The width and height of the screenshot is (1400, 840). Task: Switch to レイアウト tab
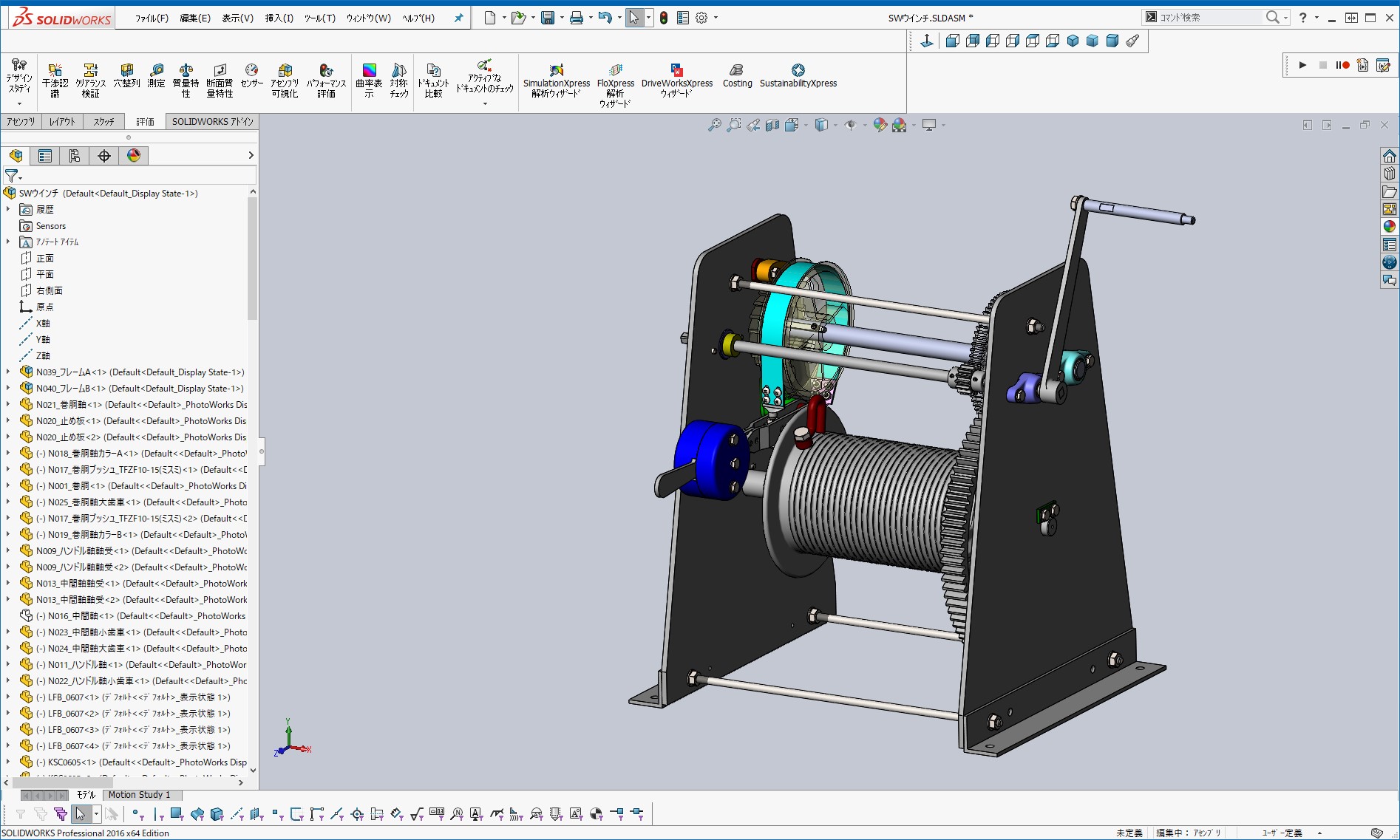[x=62, y=122]
